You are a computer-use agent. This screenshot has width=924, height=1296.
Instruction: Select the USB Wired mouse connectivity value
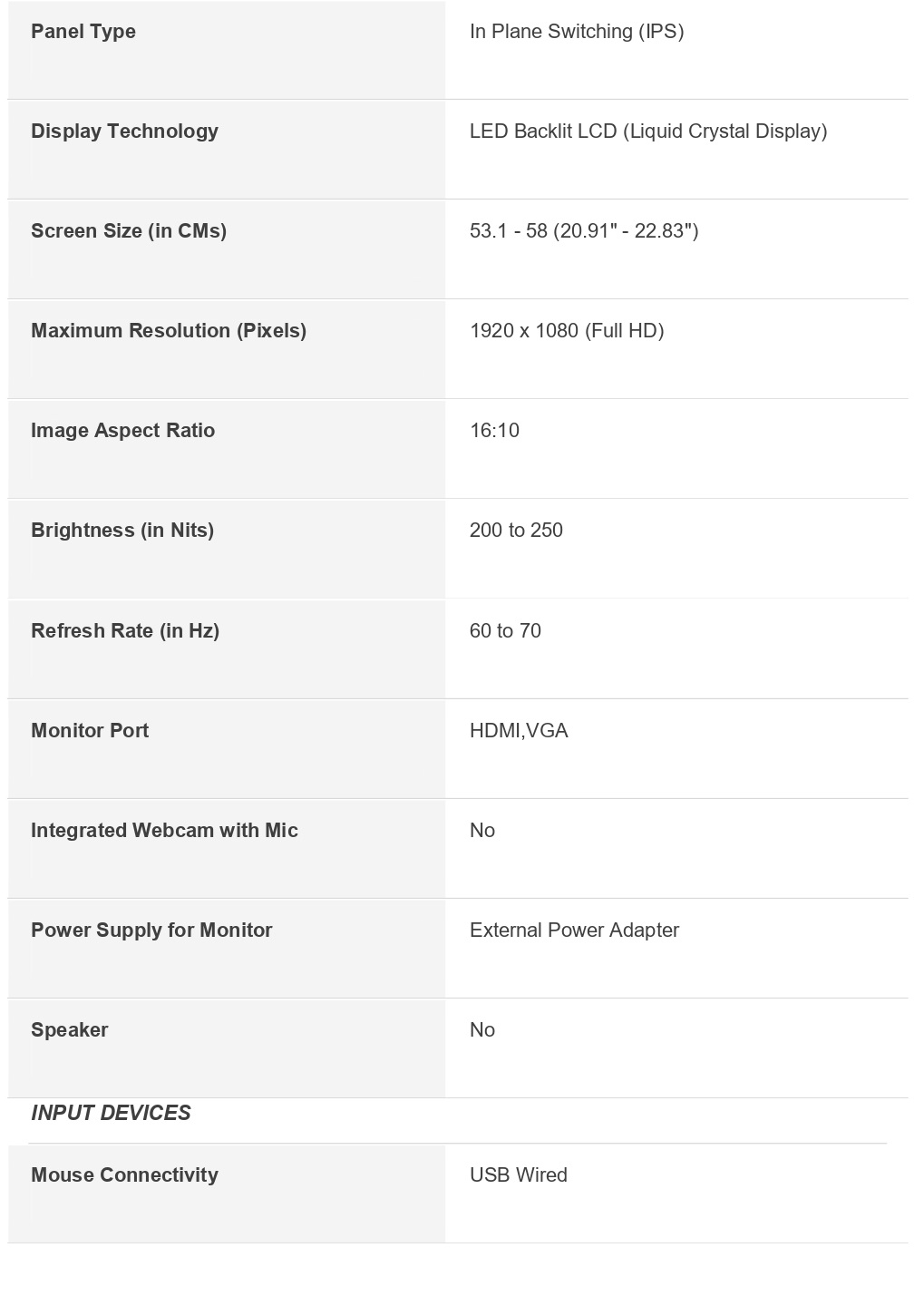click(518, 1175)
